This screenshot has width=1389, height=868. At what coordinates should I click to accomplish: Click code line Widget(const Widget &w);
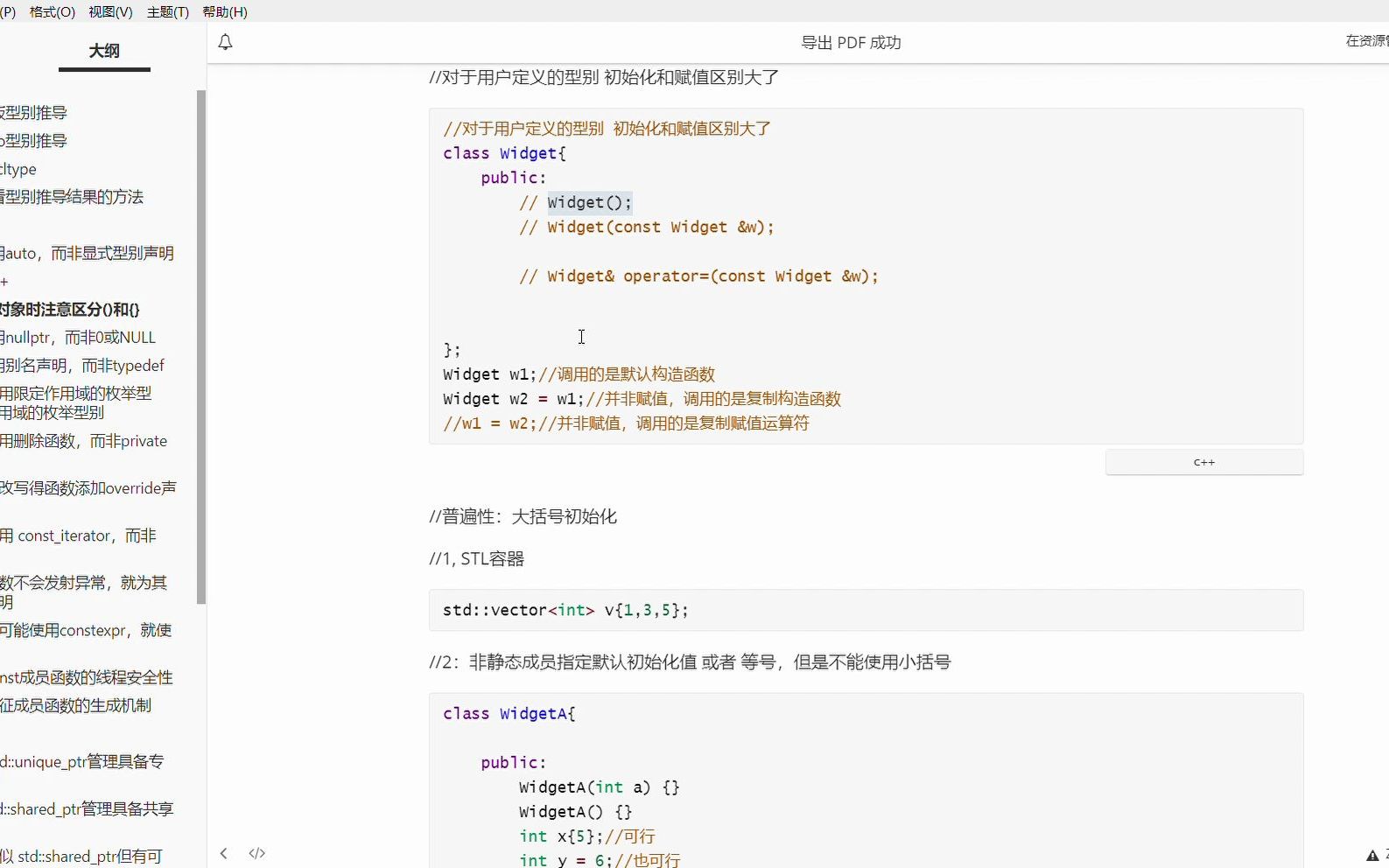tap(661, 227)
